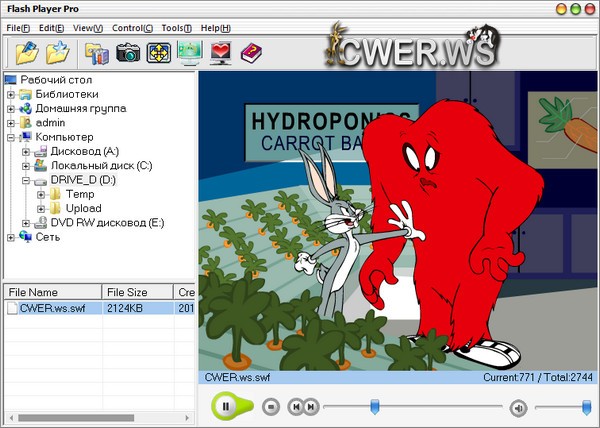Viewport: 600px width, 428px height.
Task: Open help via the question-mark book icon
Action: click(250, 53)
